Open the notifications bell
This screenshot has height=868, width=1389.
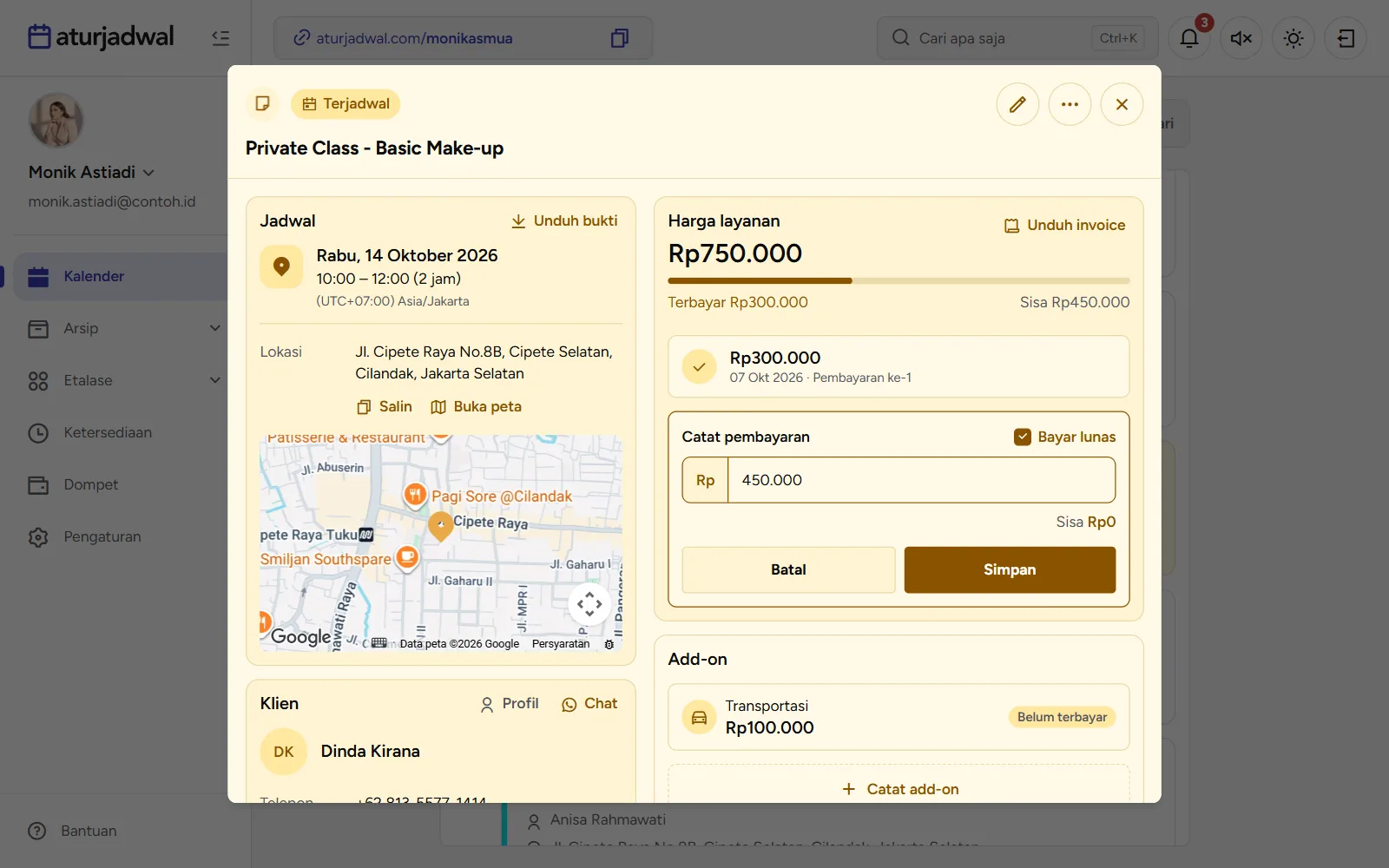[1189, 38]
